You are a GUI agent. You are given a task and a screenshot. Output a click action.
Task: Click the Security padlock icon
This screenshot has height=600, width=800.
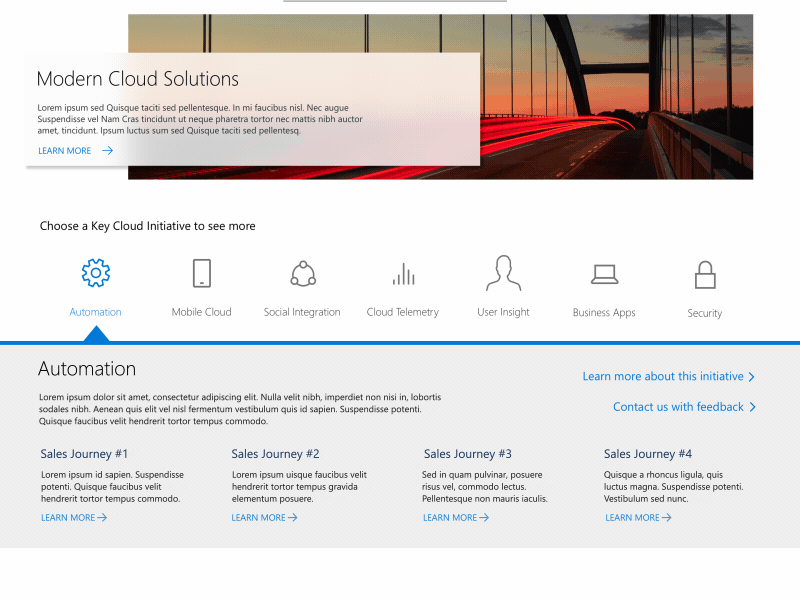705,274
